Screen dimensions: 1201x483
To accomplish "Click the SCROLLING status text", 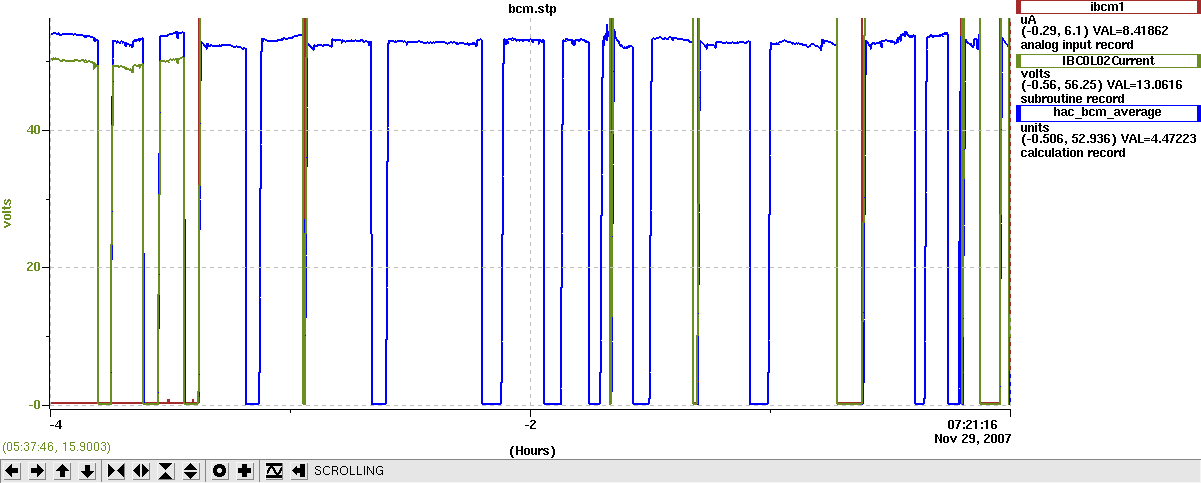I will (348, 470).
